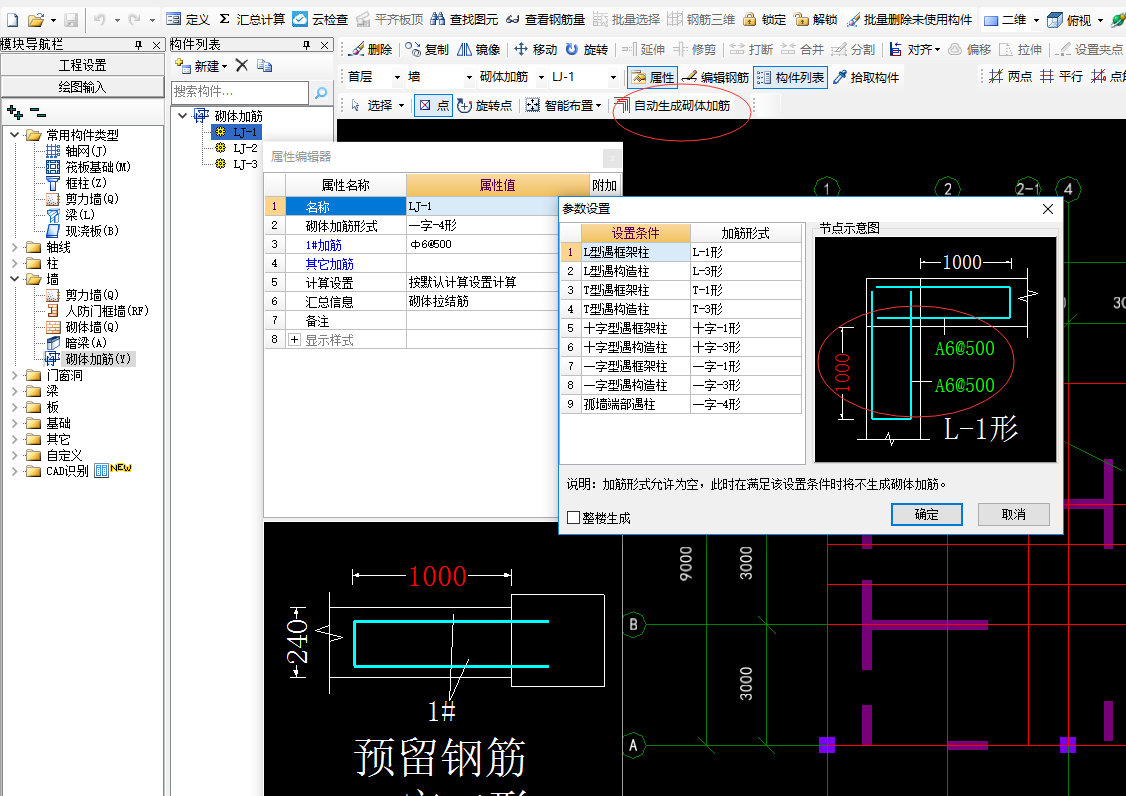Activate the 点 point drawing mode
The image size is (1126, 796).
[434, 106]
